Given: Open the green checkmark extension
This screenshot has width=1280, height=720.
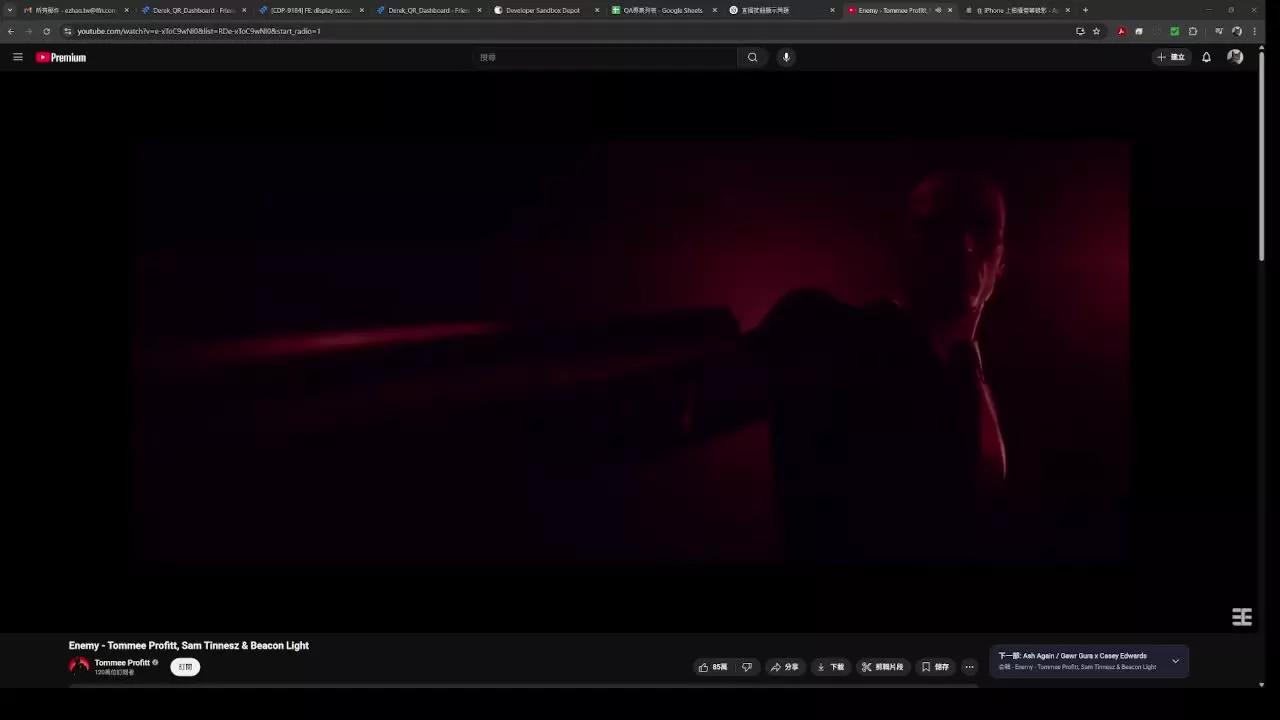Looking at the screenshot, I should 1174,31.
